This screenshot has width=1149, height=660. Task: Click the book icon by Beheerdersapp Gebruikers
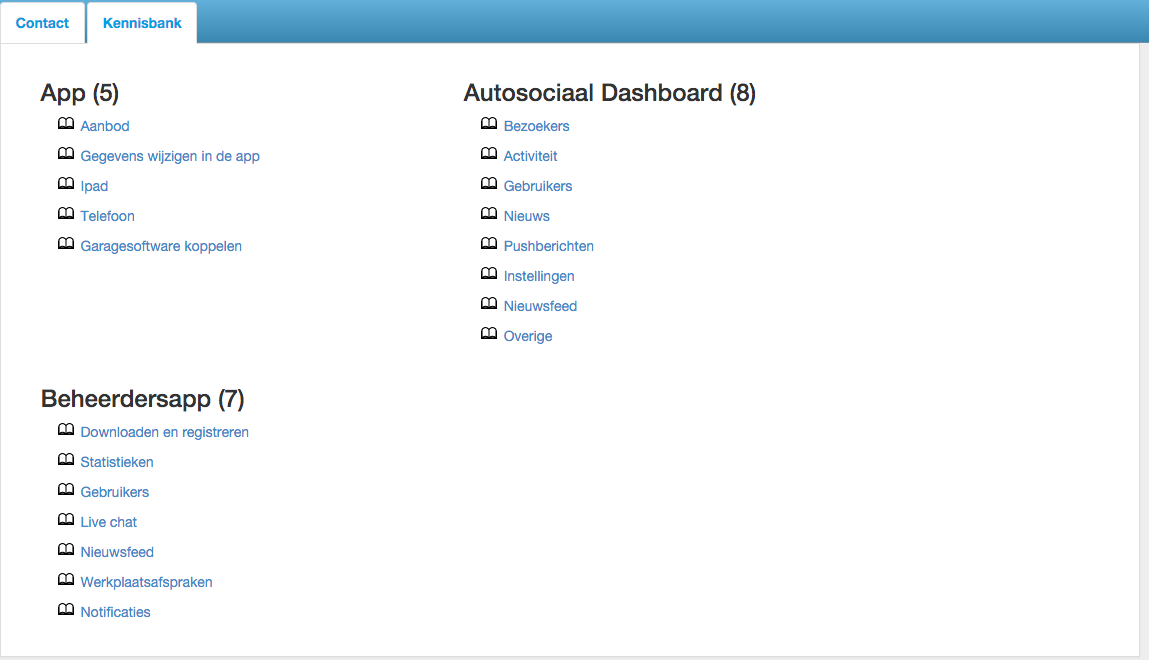coord(66,490)
